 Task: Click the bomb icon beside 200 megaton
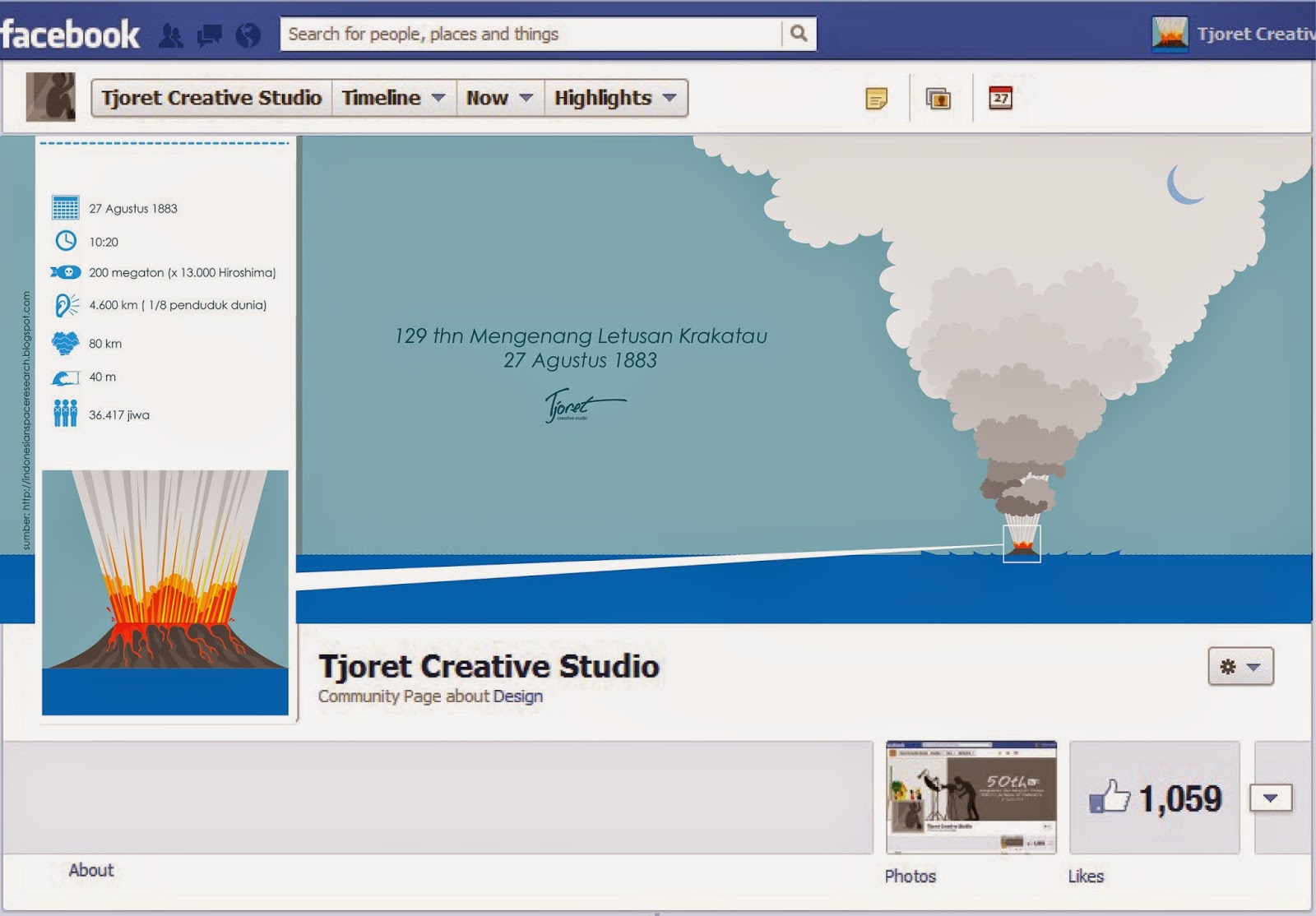[x=65, y=272]
